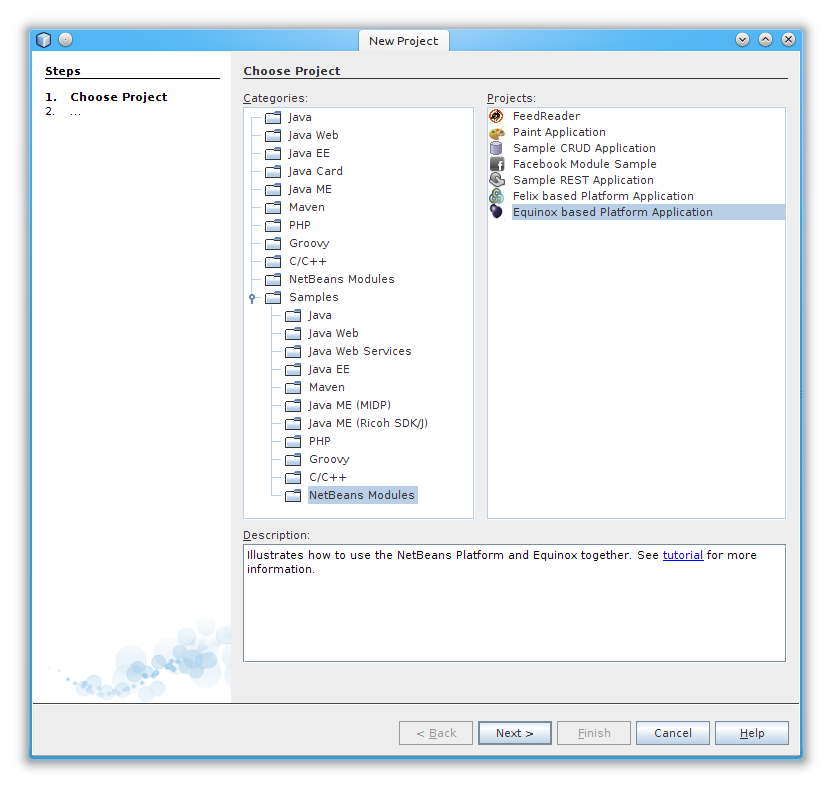Image resolution: width=832 pixels, height=788 pixels.
Task: Click the New Project title tab
Action: 404,41
